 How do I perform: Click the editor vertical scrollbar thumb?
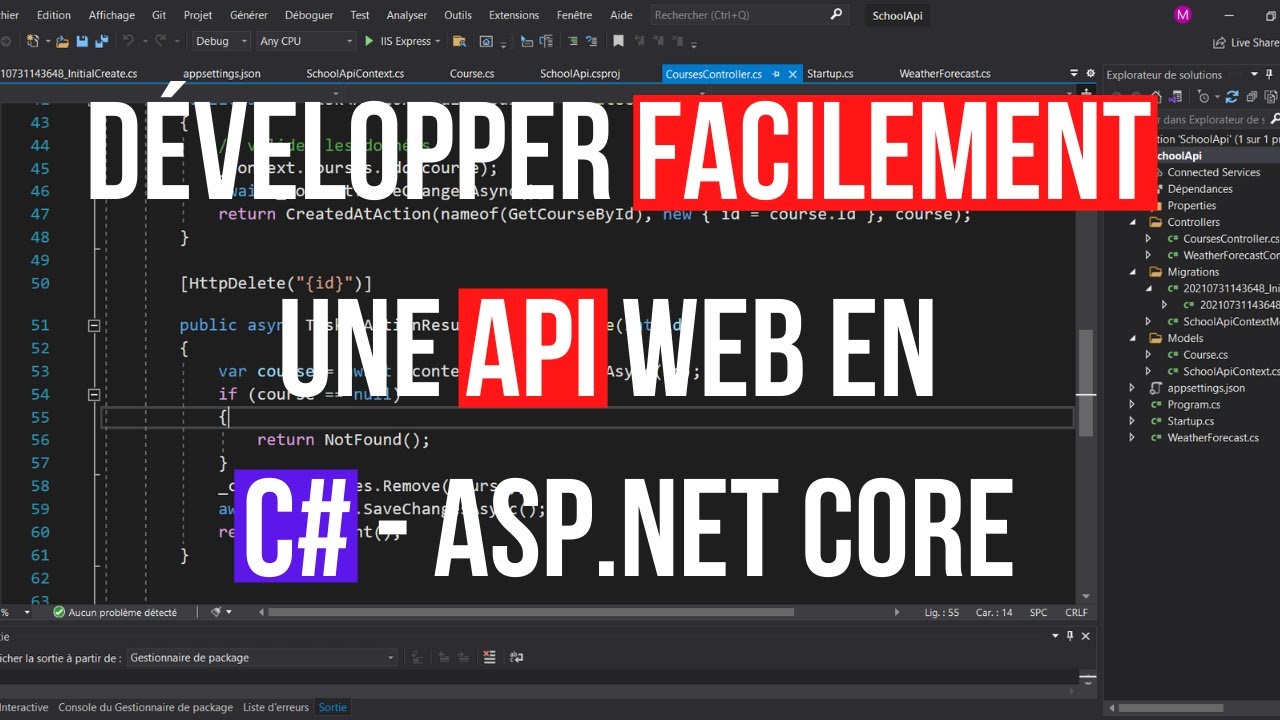[1085, 382]
